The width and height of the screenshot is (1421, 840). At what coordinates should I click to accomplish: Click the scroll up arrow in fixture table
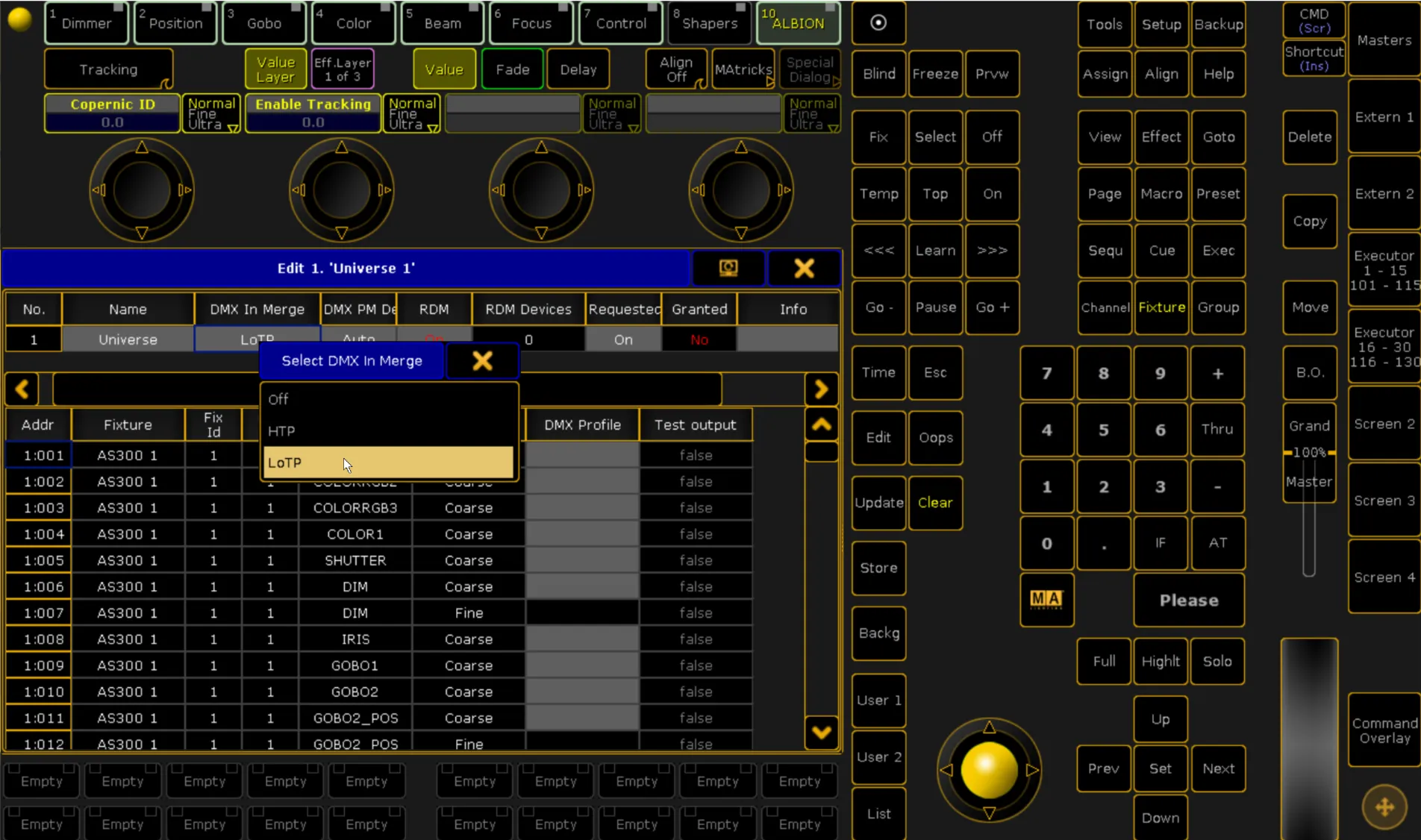point(822,424)
